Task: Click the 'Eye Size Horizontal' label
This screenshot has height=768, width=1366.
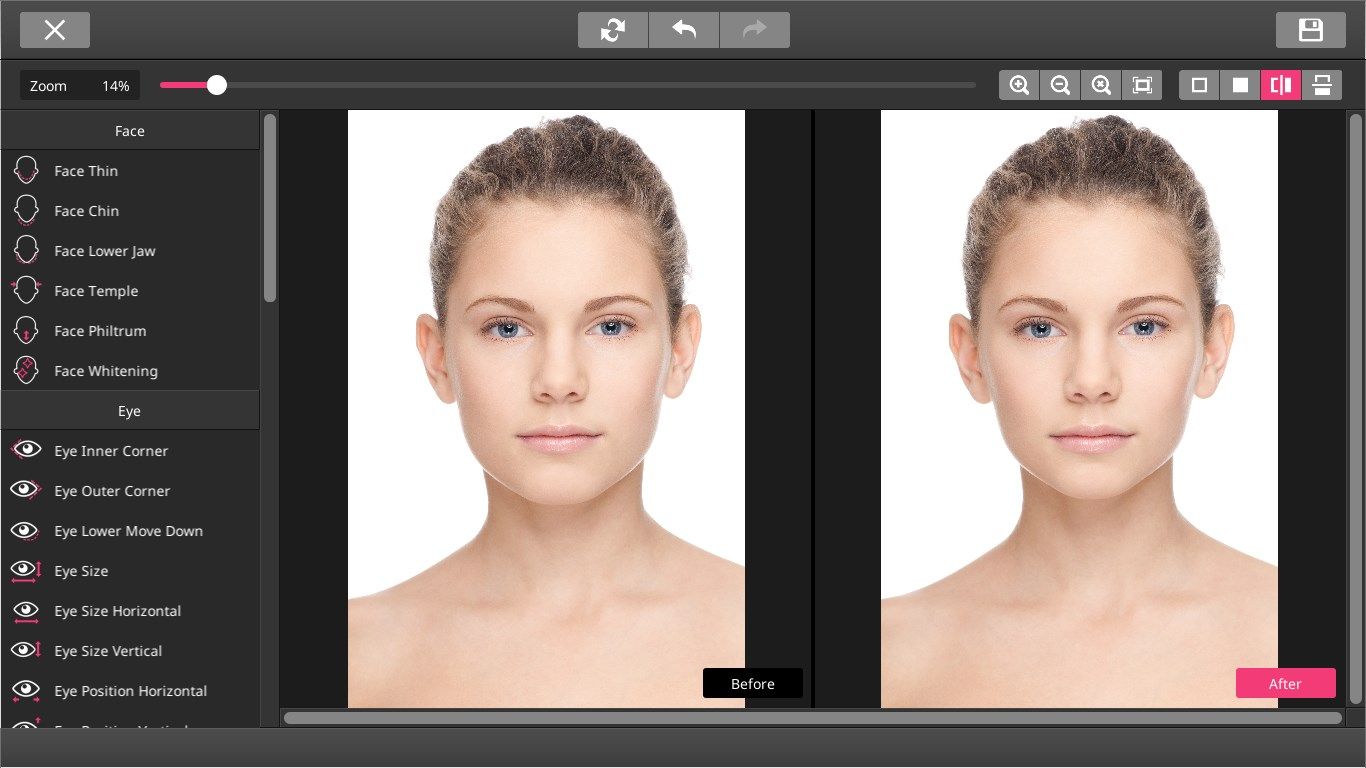Action: click(x=118, y=611)
